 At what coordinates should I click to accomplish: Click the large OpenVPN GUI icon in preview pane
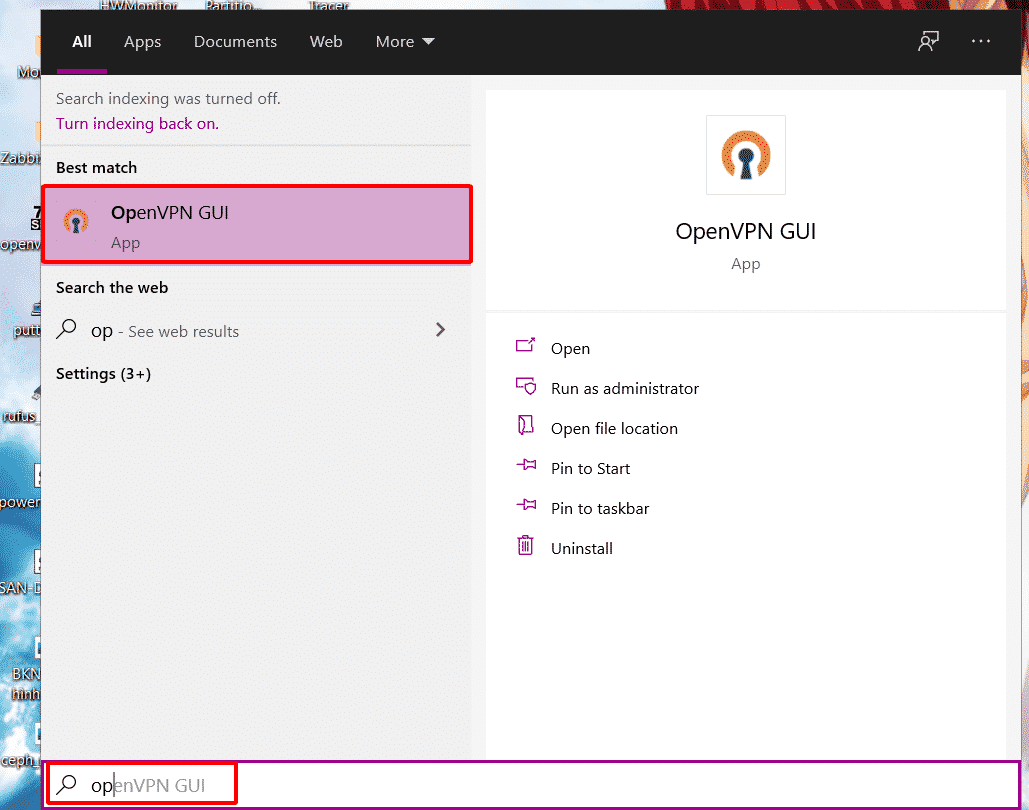[x=745, y=155]
